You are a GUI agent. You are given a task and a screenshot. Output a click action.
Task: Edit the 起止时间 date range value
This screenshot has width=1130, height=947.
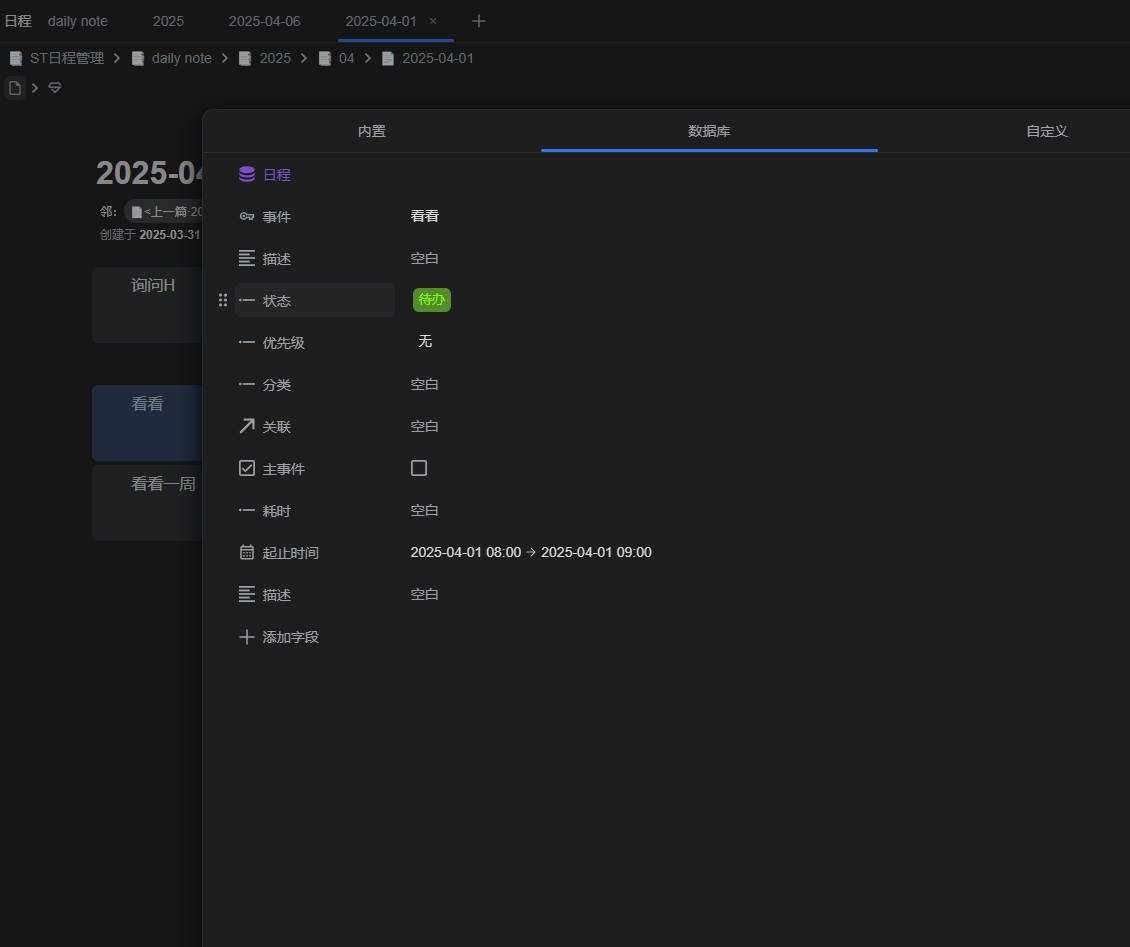pyautogui.click(x=530, y=552)
